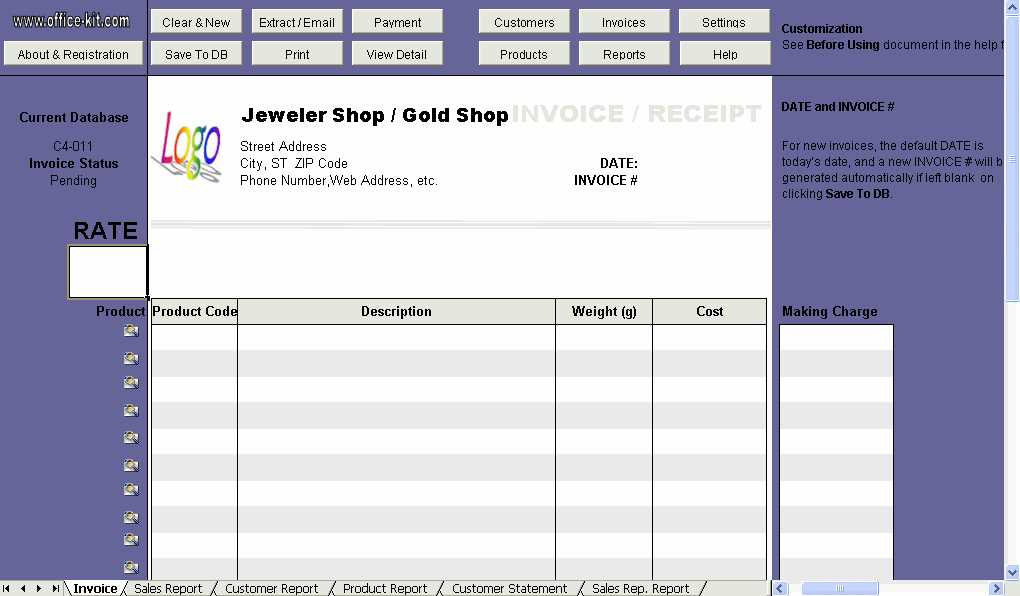Click the horizontal scrollbar thumb
This screenshot has height=596, width=1020.
(x=839, y=589)
